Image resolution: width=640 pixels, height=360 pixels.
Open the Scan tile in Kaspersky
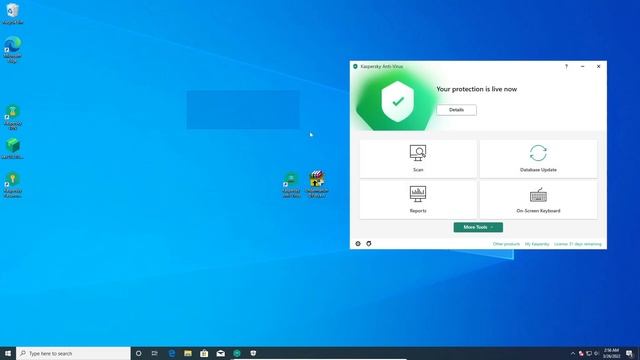[x=418, y=159]
